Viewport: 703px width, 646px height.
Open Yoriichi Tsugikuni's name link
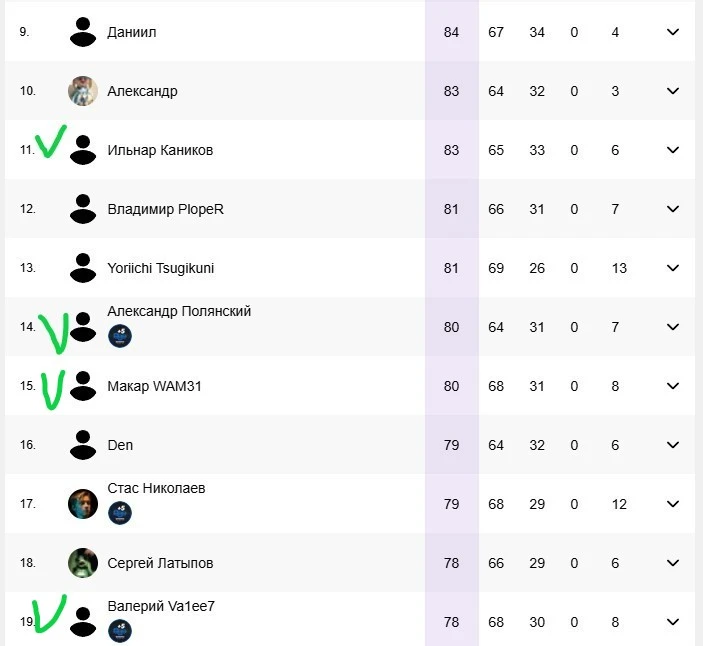pos(161,268)
